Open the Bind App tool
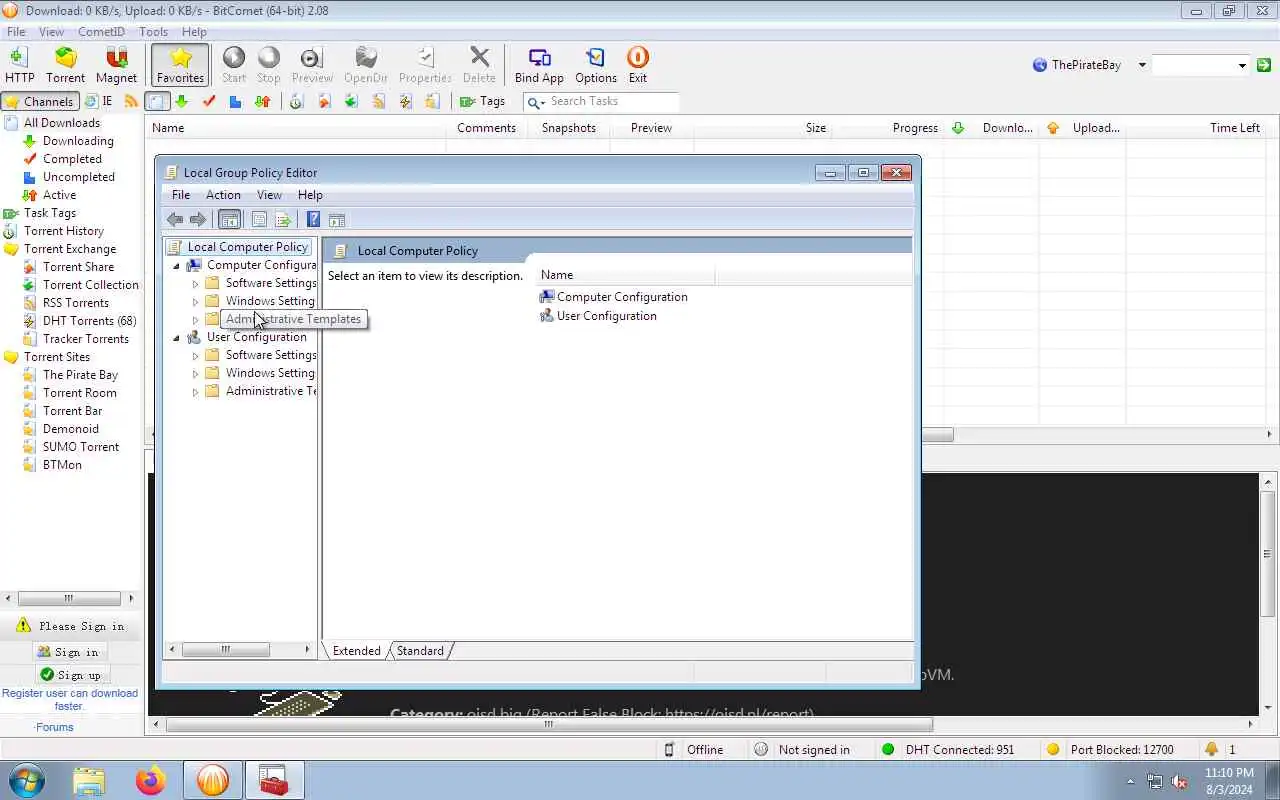1280x800 pixels. [x=539, y=65]
